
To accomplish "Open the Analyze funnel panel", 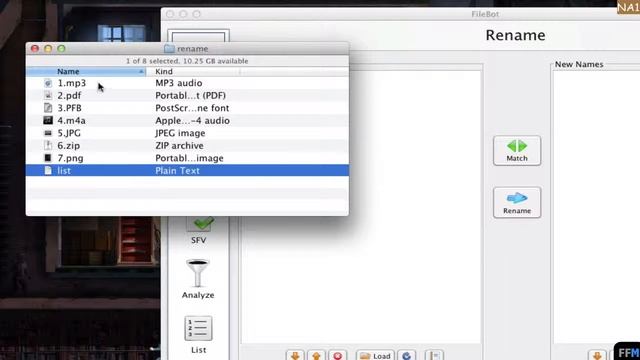I will coord(198,279).
